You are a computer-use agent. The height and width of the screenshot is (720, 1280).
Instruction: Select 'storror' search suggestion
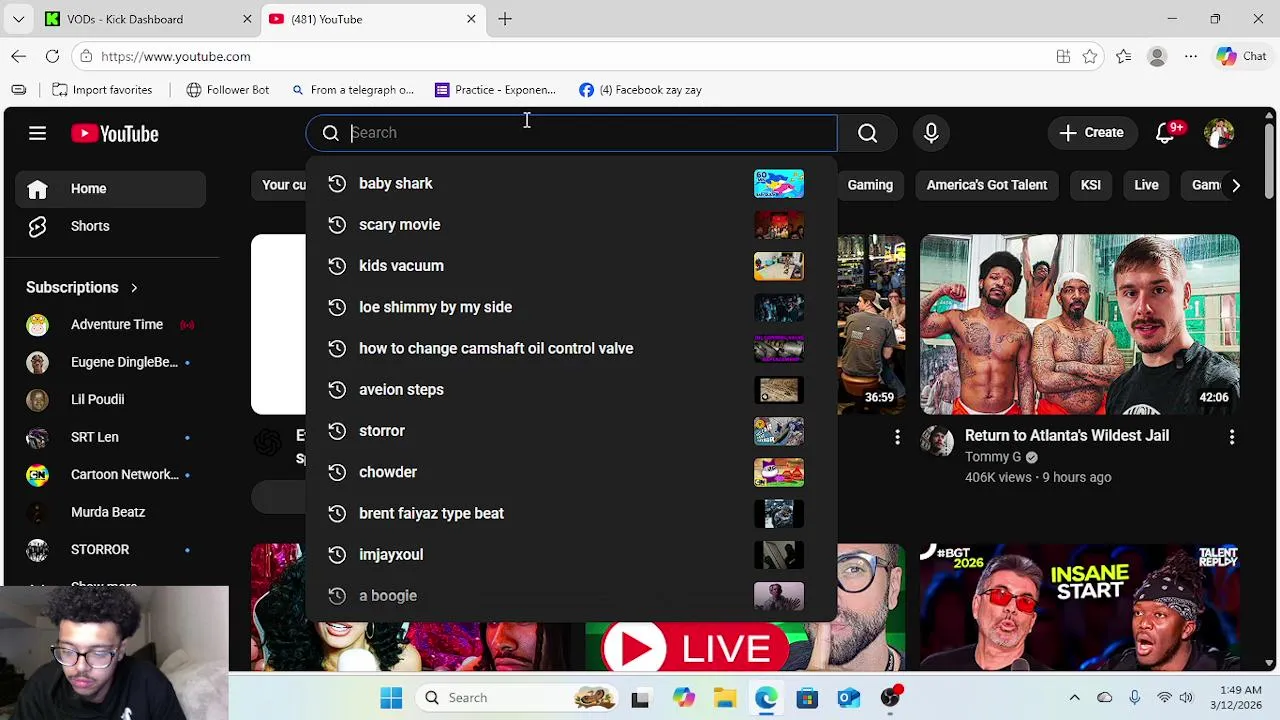click(571, 431)
